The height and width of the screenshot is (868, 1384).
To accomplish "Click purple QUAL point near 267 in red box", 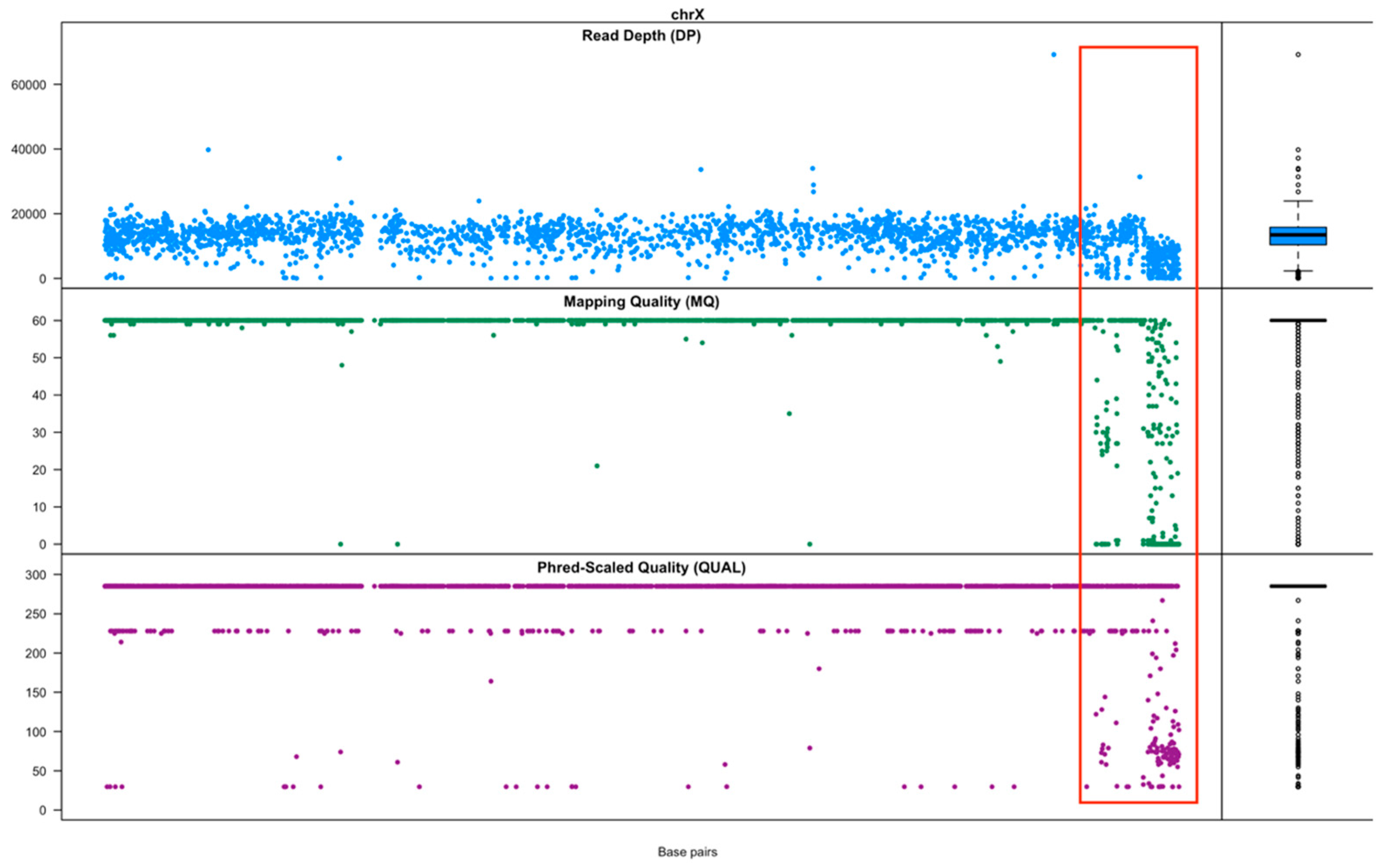I will 1162,600.
